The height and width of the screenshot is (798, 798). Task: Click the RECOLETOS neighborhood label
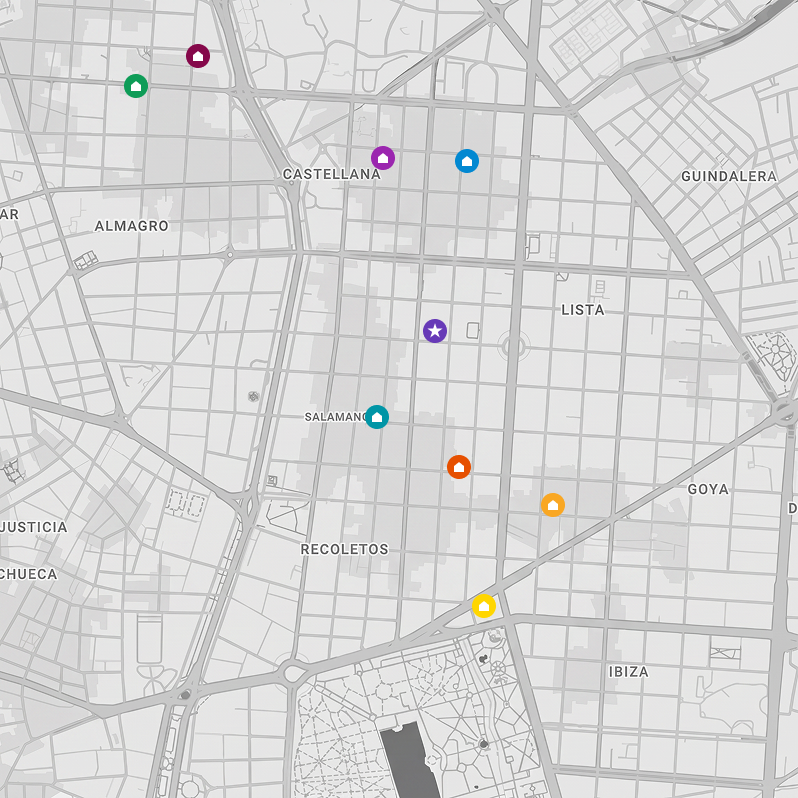(x=345, y=549)
